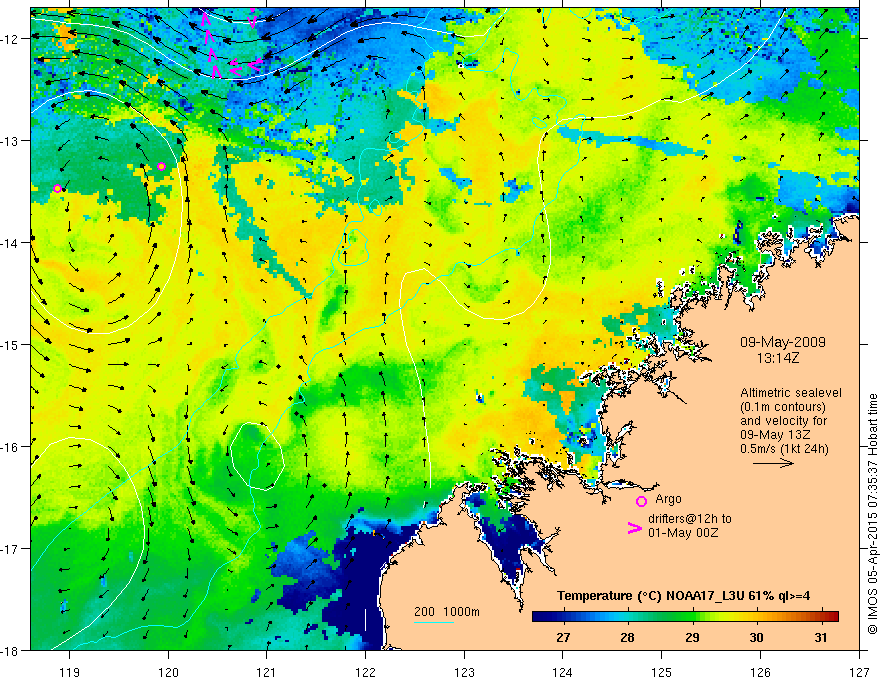
Task: Click the red end of the temperature colorbar
Action: pyautogui.click(x=831, y=616)
